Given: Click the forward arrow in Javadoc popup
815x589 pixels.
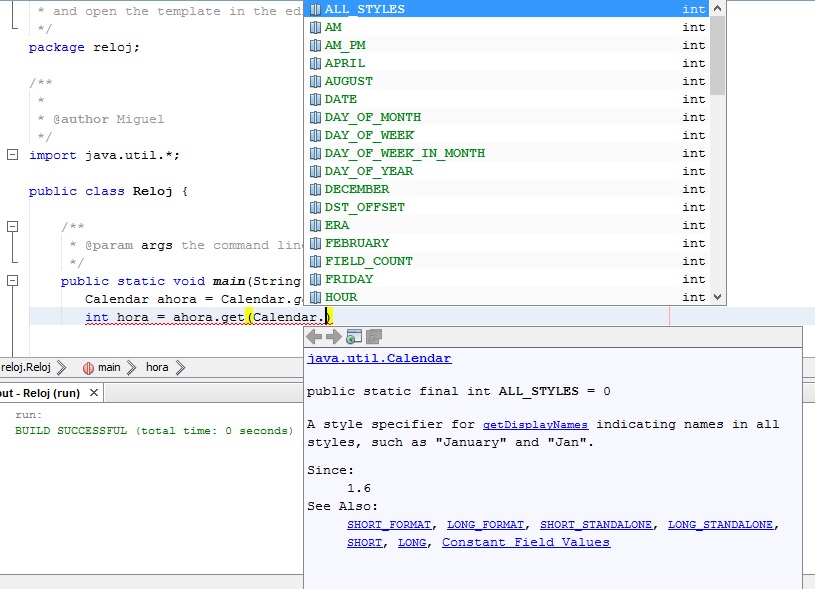Looking at the screenshot, I should point(334,337).
